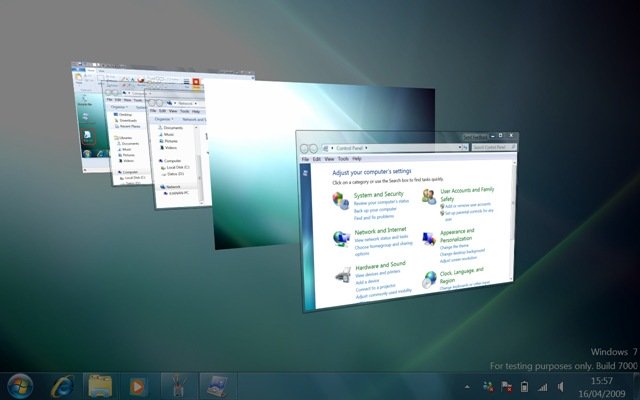Select Desktop in Computer window favorites
This screenshot has height=400, width=640.
(x=124, y=115)
